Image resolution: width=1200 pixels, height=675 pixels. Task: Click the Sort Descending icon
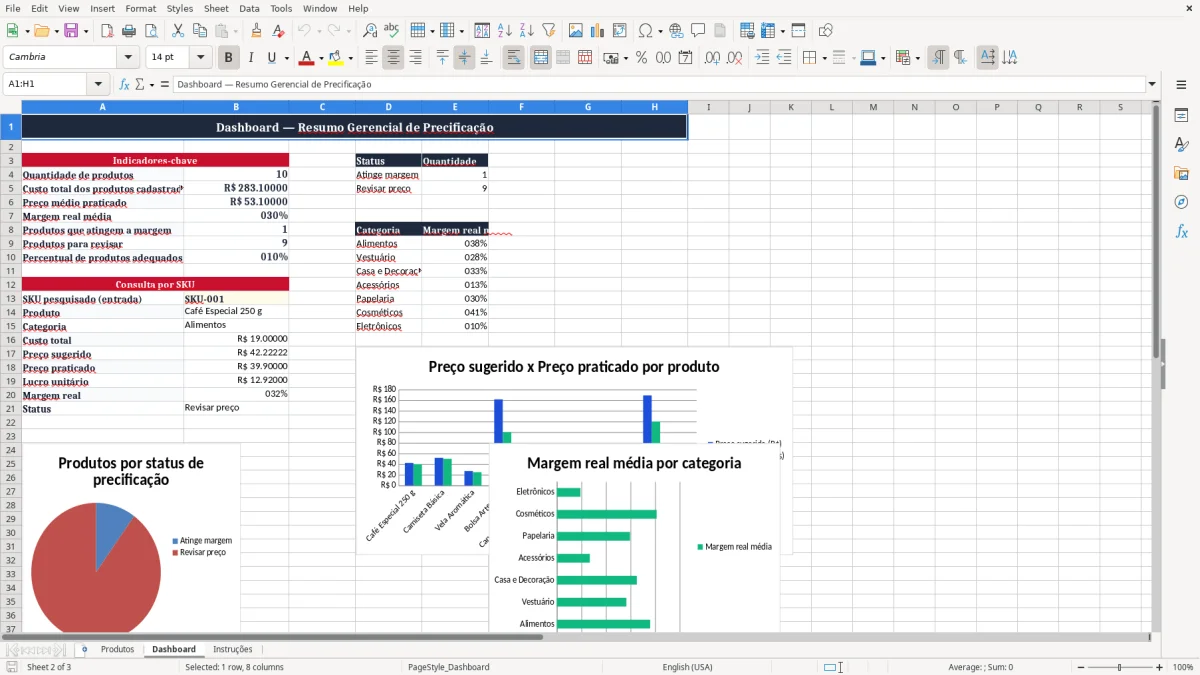pos(526,31)
